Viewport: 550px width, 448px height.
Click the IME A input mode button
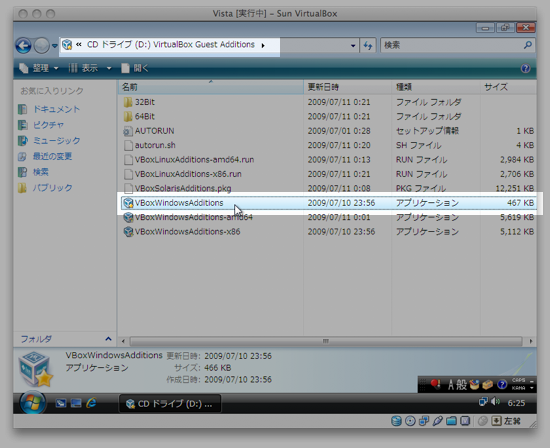point(451,385)
